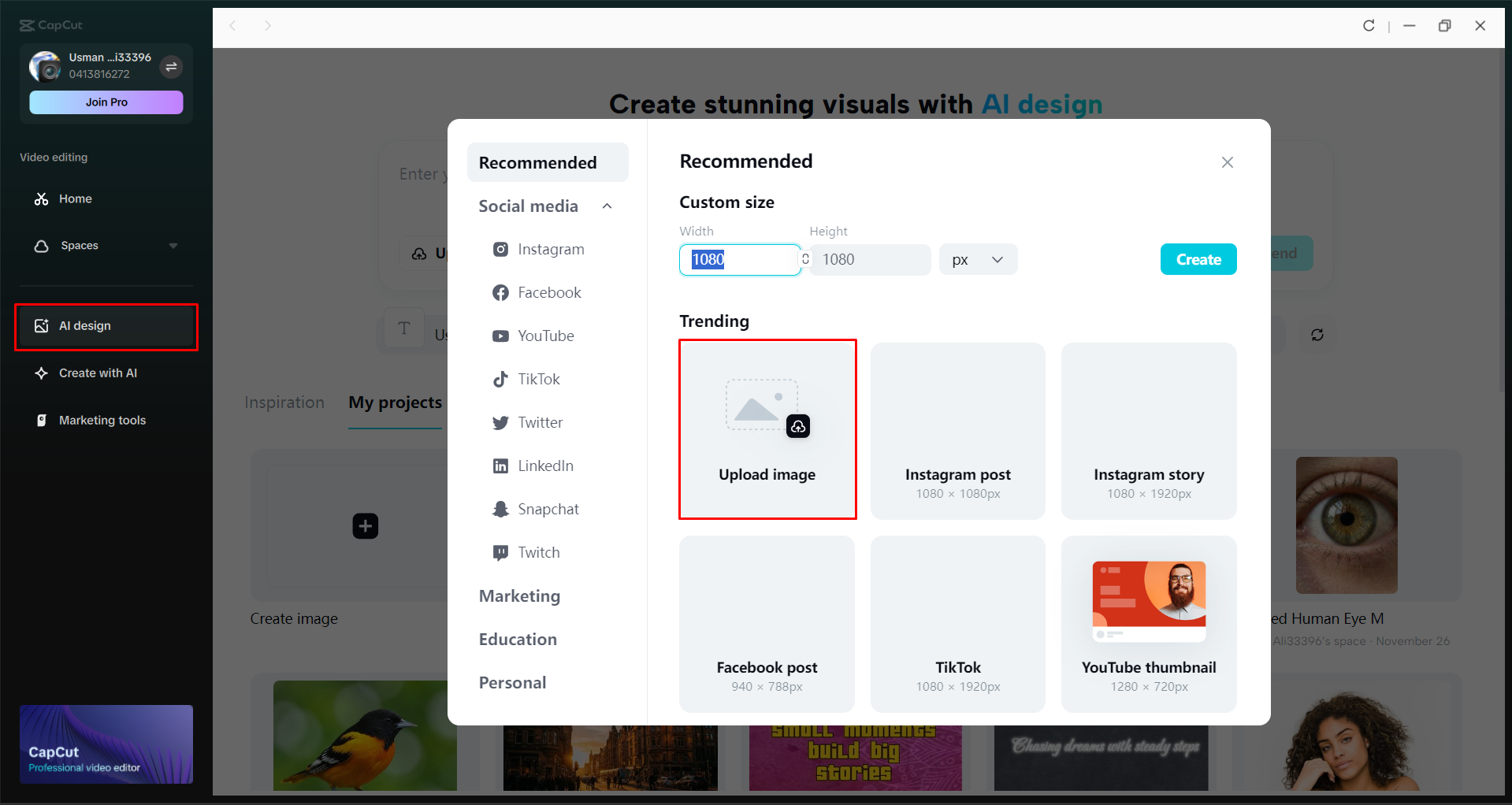Click the user profile avatar
Viewport: 1512px width, 805px height.
tap(45, 67)
